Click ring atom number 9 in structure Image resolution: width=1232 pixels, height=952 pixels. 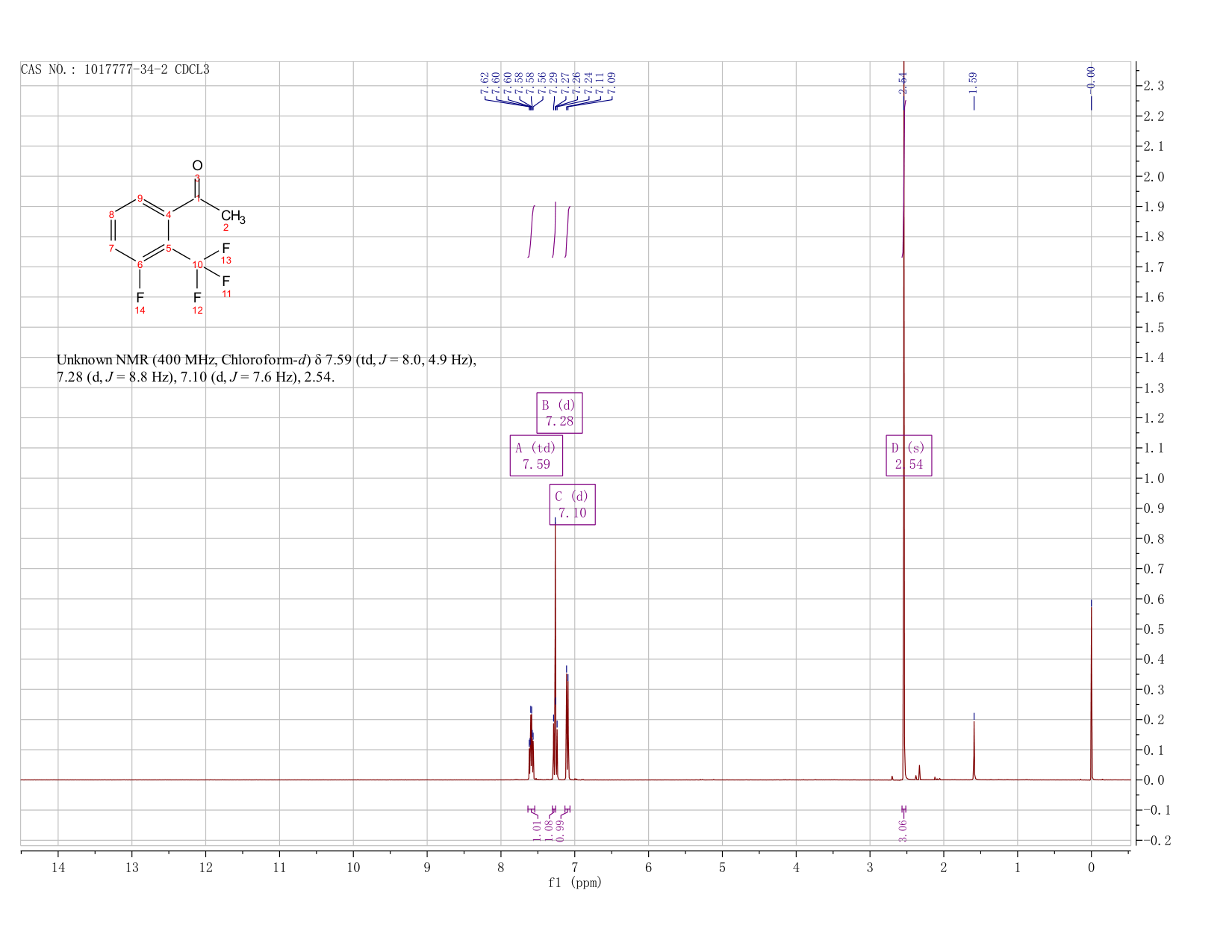pos(140,198)
